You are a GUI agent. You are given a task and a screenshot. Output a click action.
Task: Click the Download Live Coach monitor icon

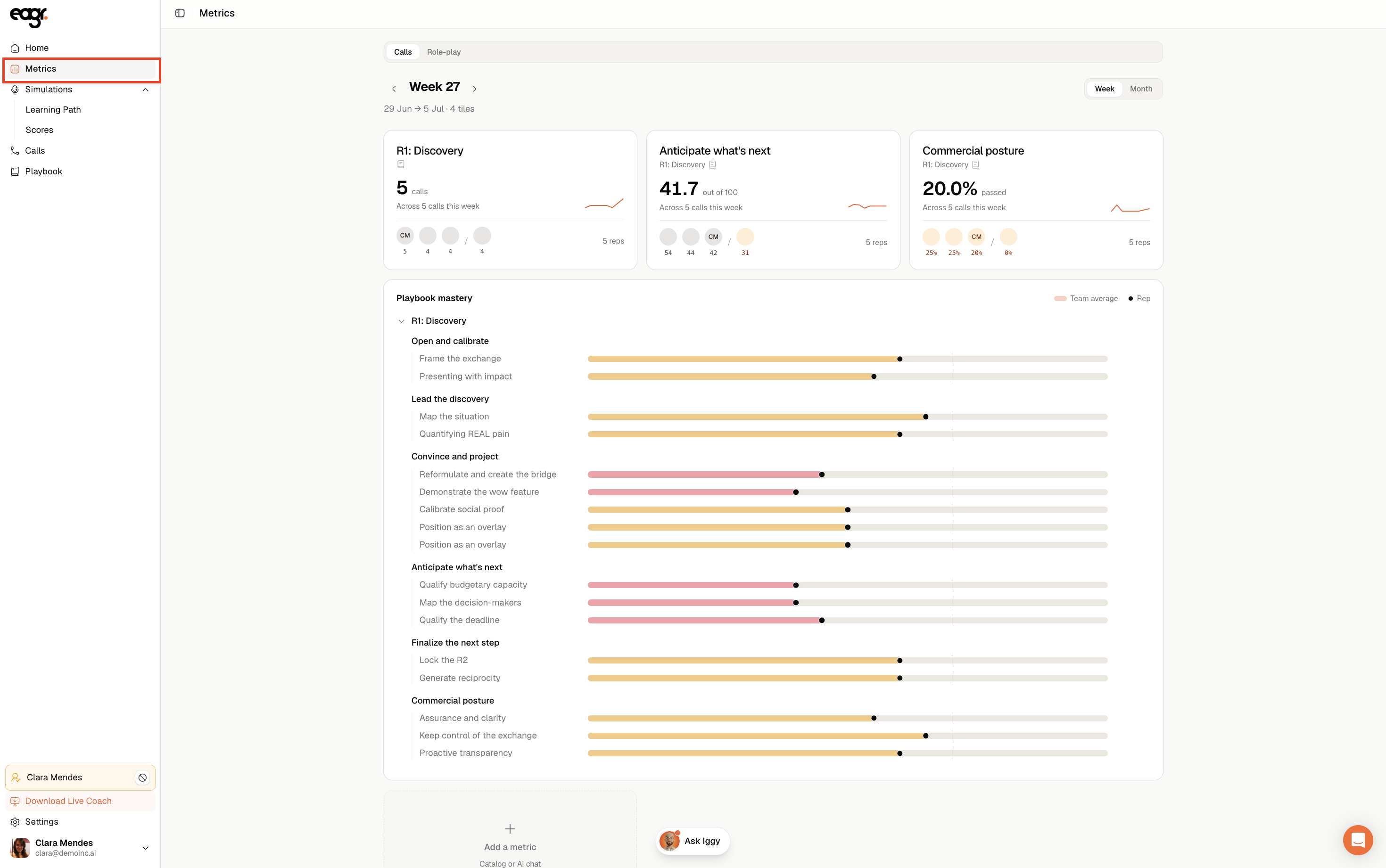[15, 802]
